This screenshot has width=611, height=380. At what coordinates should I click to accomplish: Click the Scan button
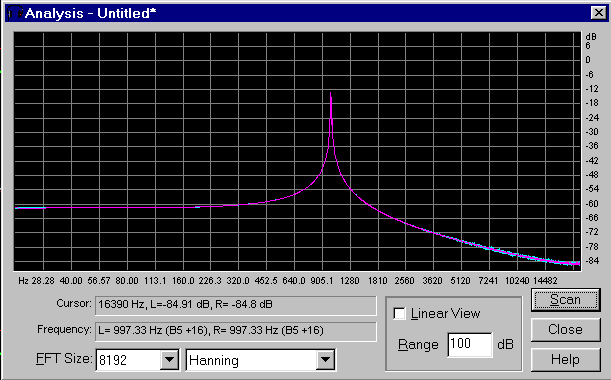565,300
